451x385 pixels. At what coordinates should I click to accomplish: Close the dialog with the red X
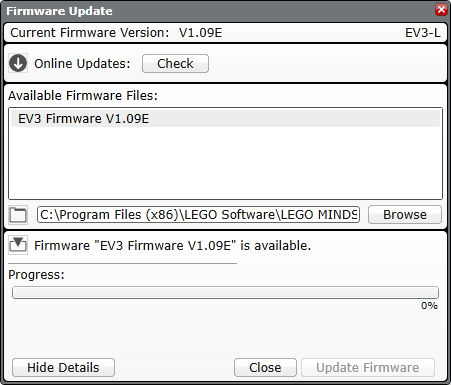[x=441, y=9]
